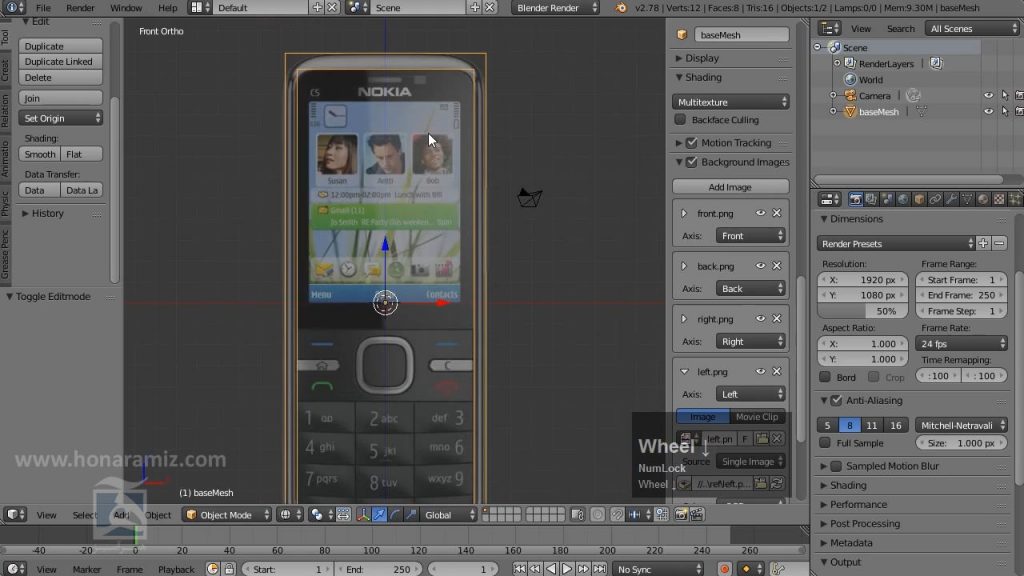Open the 24 fps frame rate dropdown

click(961, 344)
